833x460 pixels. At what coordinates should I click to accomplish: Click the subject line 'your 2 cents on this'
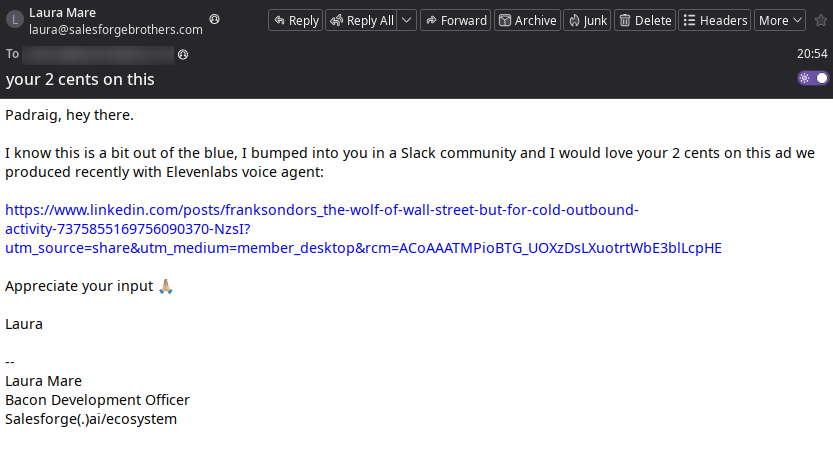click(80, 79)
